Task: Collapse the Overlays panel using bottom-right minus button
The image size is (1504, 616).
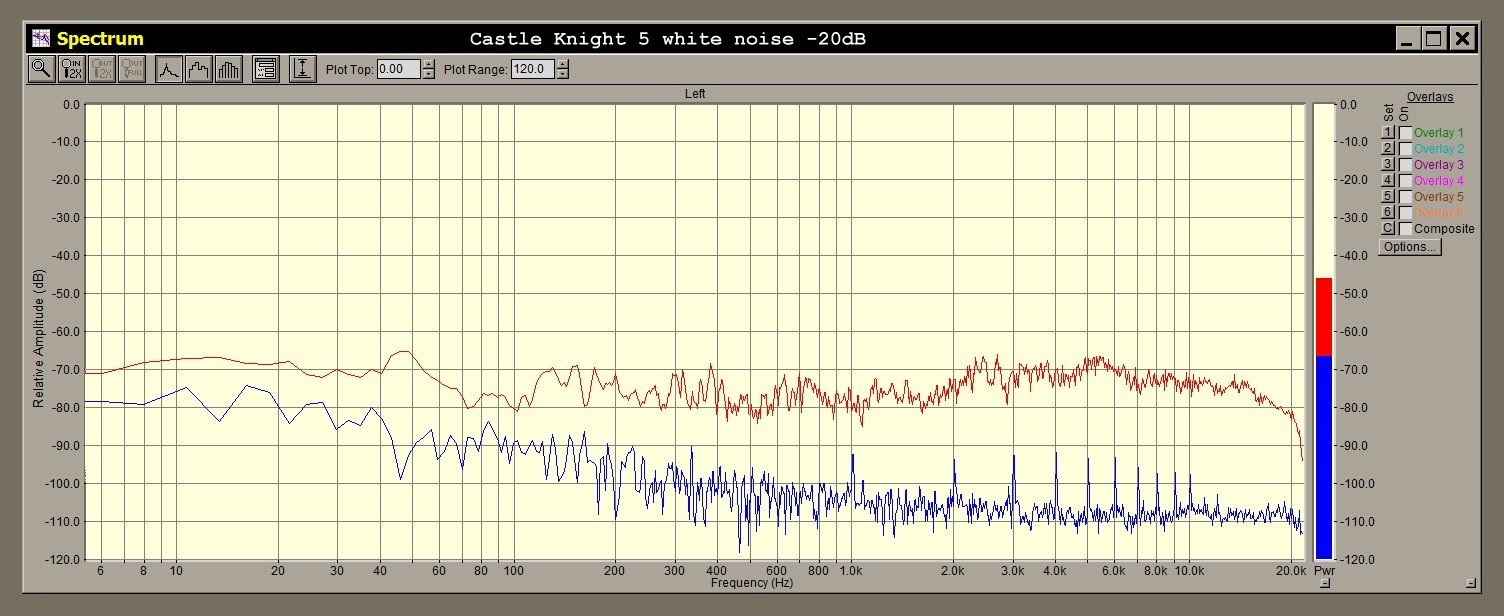Action: pyautogui.click(x=1470, y=584)
